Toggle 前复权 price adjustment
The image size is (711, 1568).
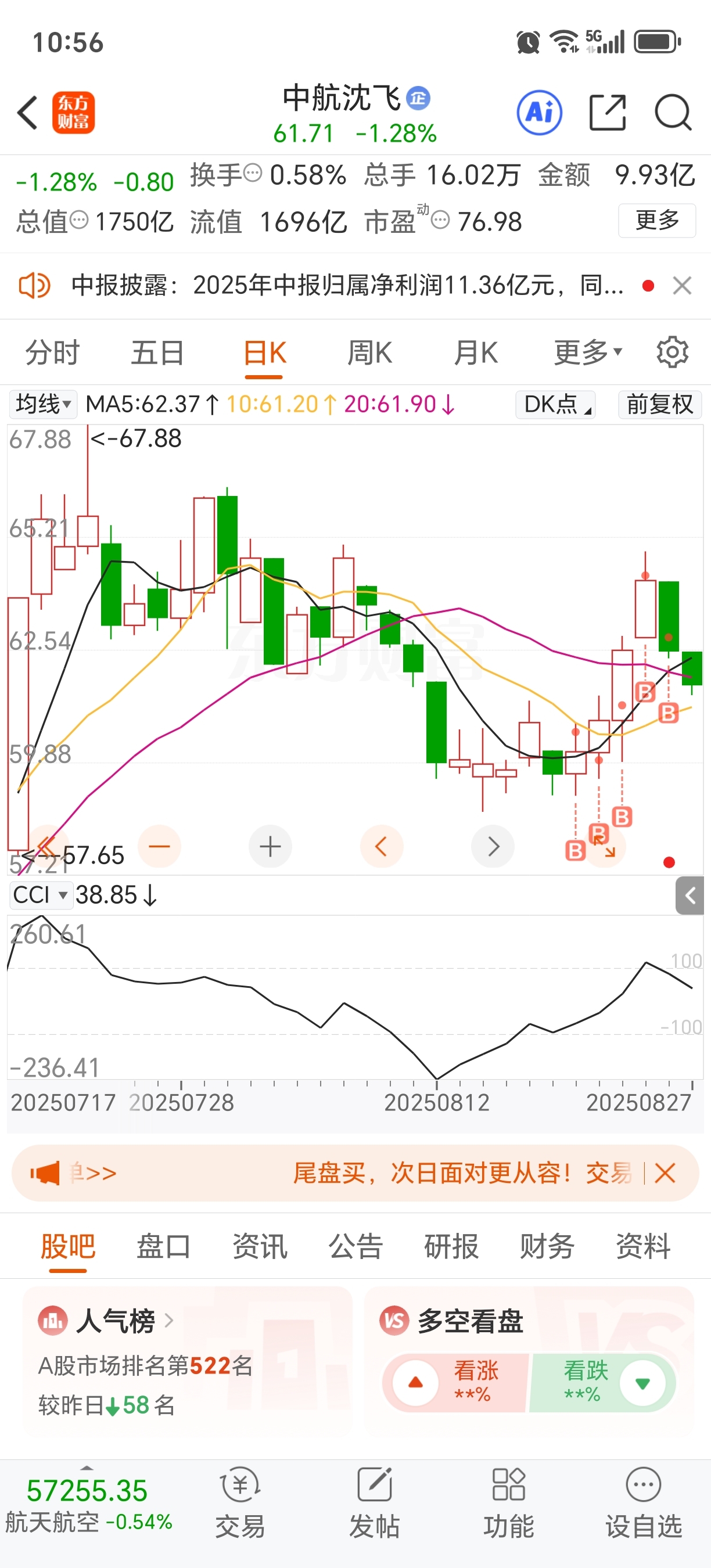(660, 404)
